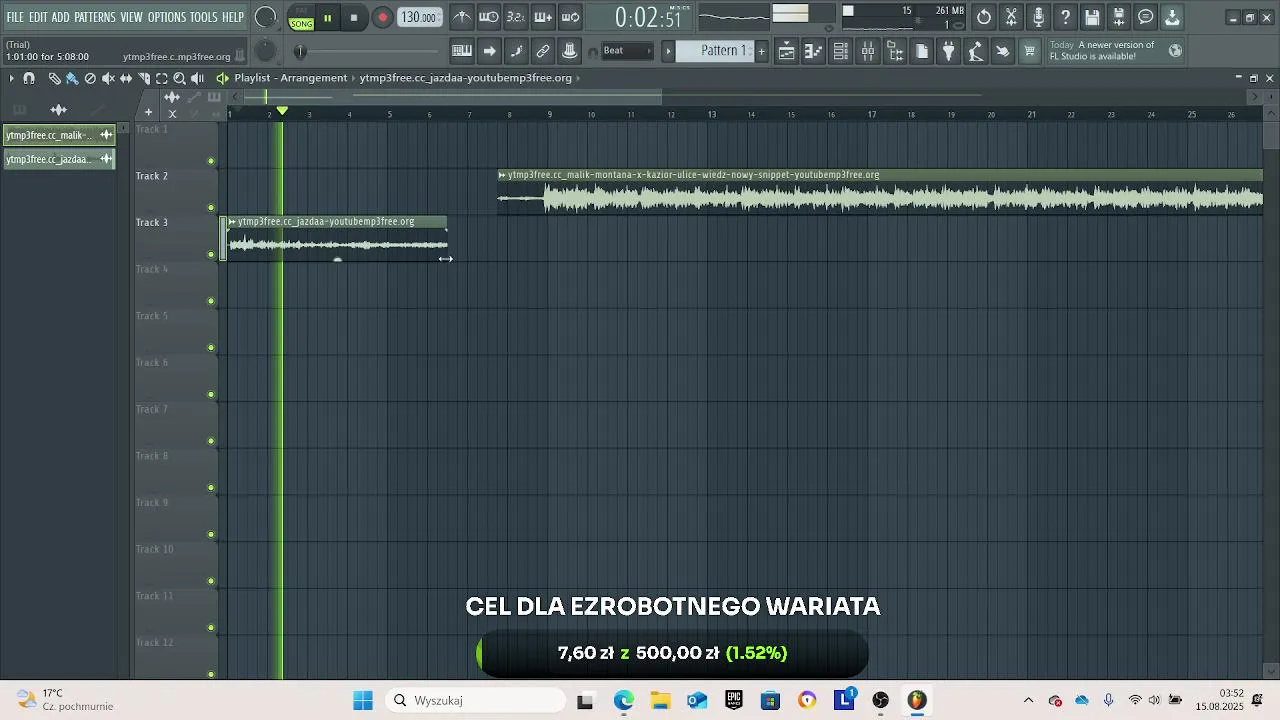
Task: Open the Playlist view icon
Action: pyautogui.click(x=787, y=52)
